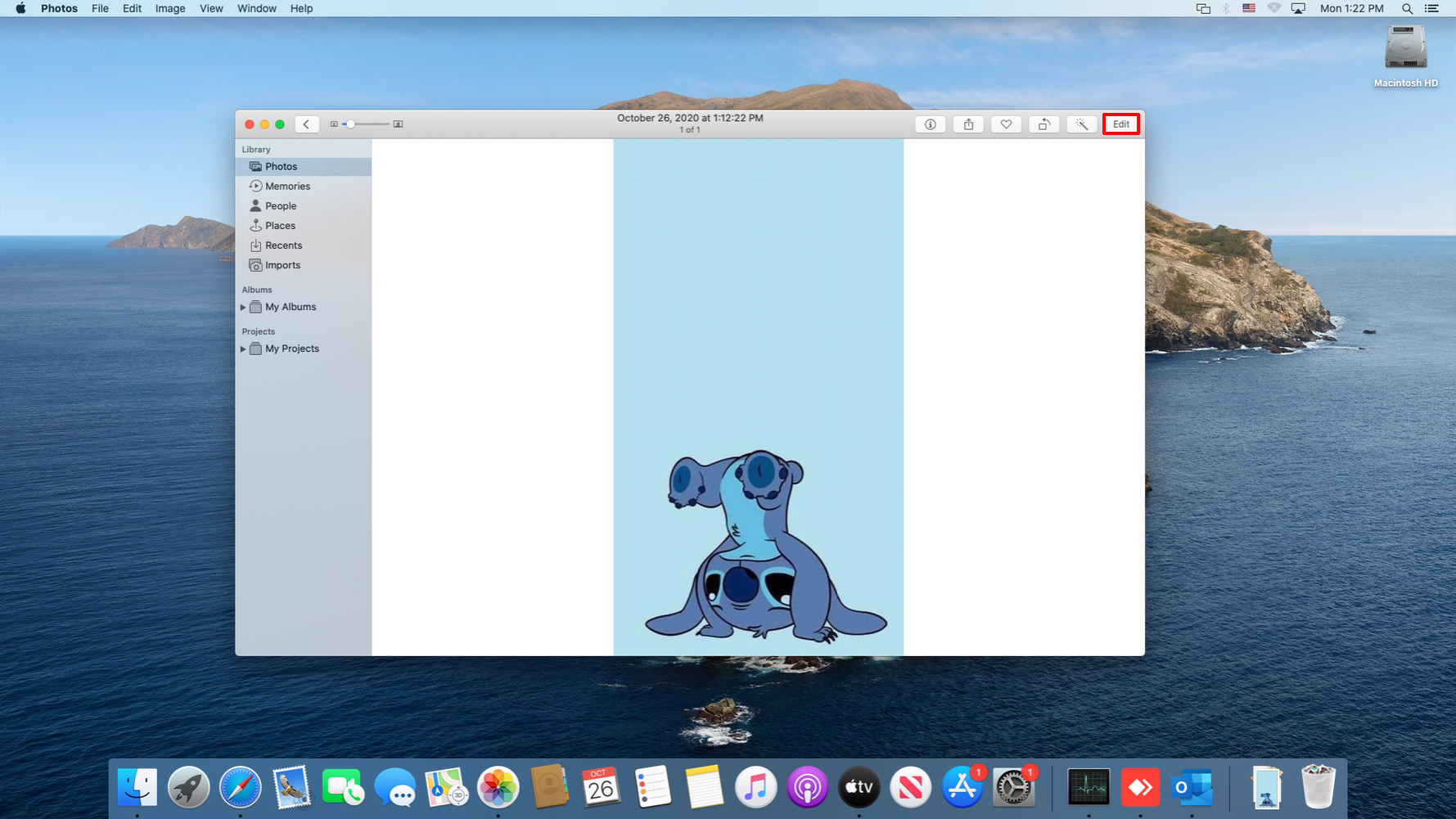The height and width of the screenshot is (819, 1456).
Task: Click the Edit button
Action: click(1120, 124)
